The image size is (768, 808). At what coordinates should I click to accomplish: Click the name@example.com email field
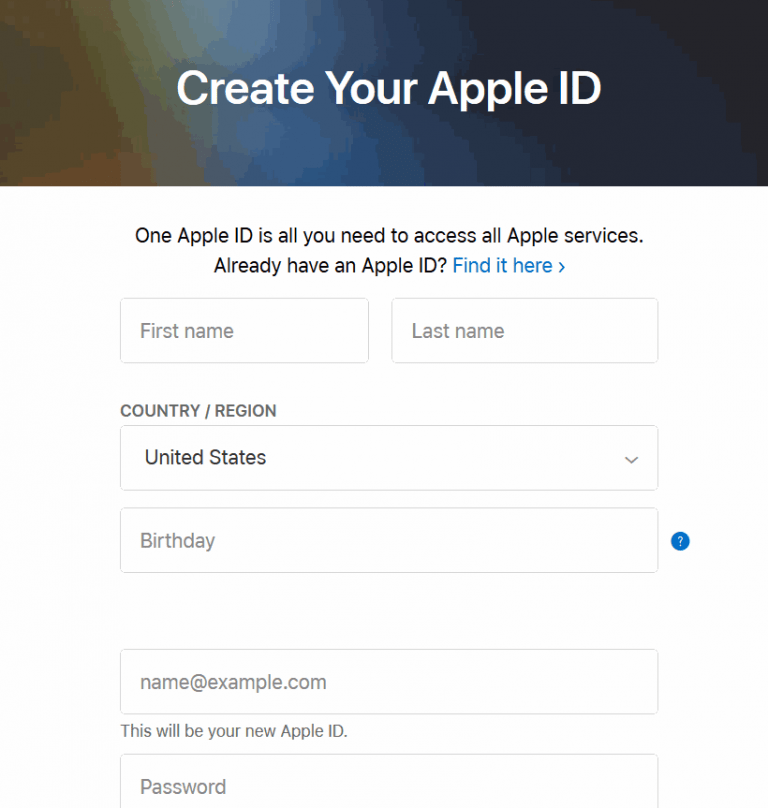[x=388, y=682]
